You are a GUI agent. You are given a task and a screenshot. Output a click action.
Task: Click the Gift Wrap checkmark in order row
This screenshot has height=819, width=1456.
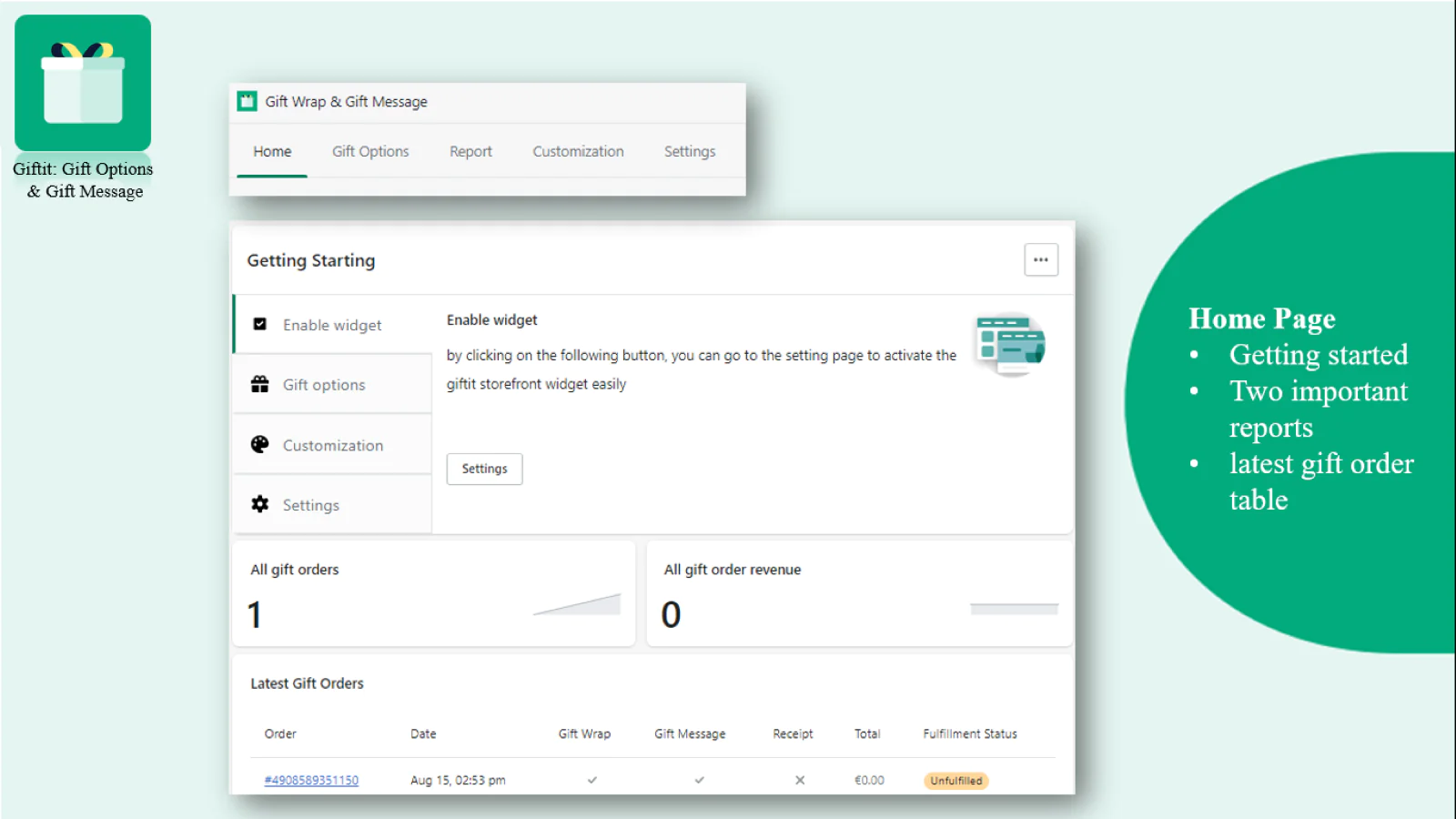point(592,780)
